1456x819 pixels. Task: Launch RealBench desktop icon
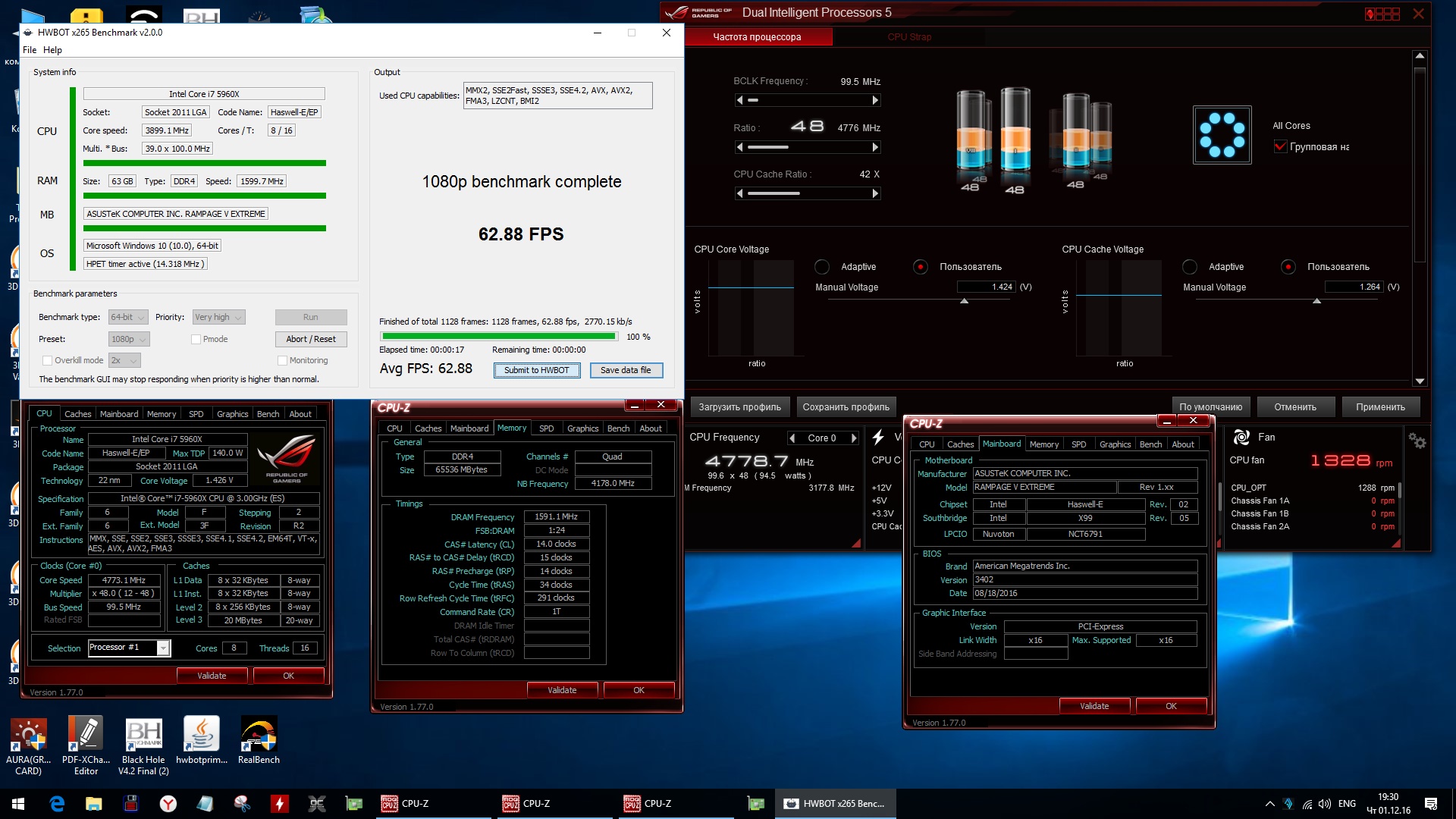(x=259, y=740)
